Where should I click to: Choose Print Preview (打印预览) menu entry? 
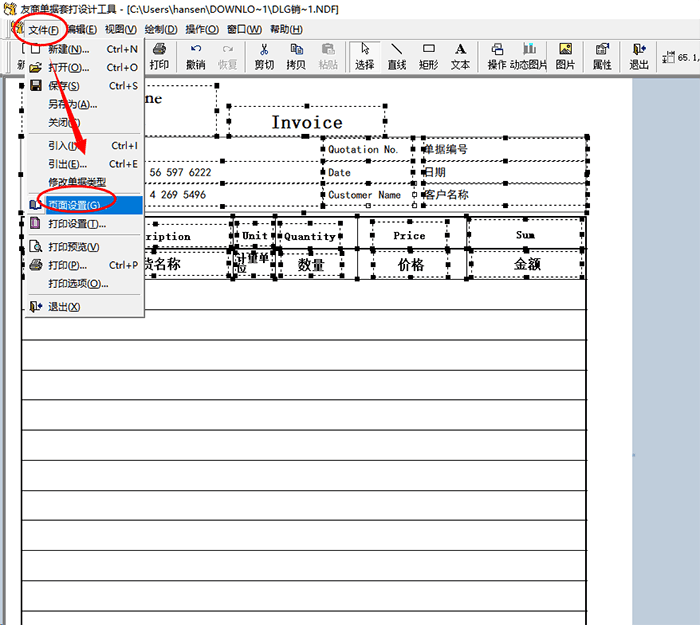pyautogui.click(x=84, y=247)
